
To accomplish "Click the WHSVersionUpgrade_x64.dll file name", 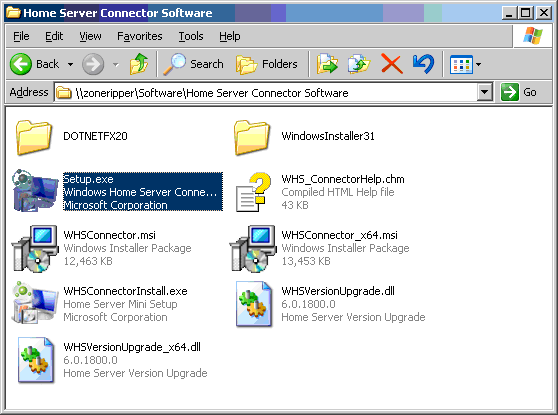I will pyautogui.click(x=132, y=347).
